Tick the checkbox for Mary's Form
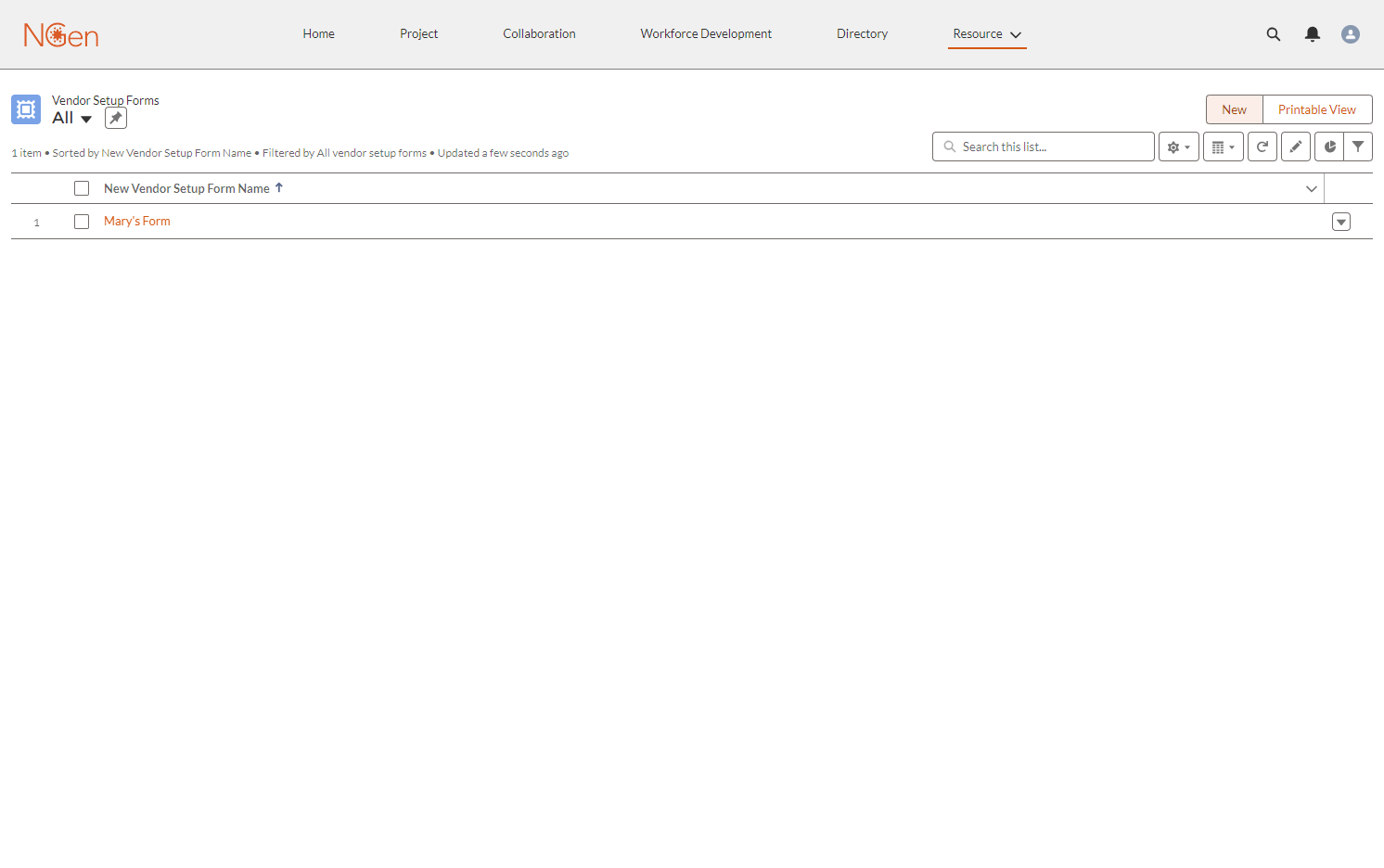1384x868 pixels. pyautogui.click(x=82, y=222)
